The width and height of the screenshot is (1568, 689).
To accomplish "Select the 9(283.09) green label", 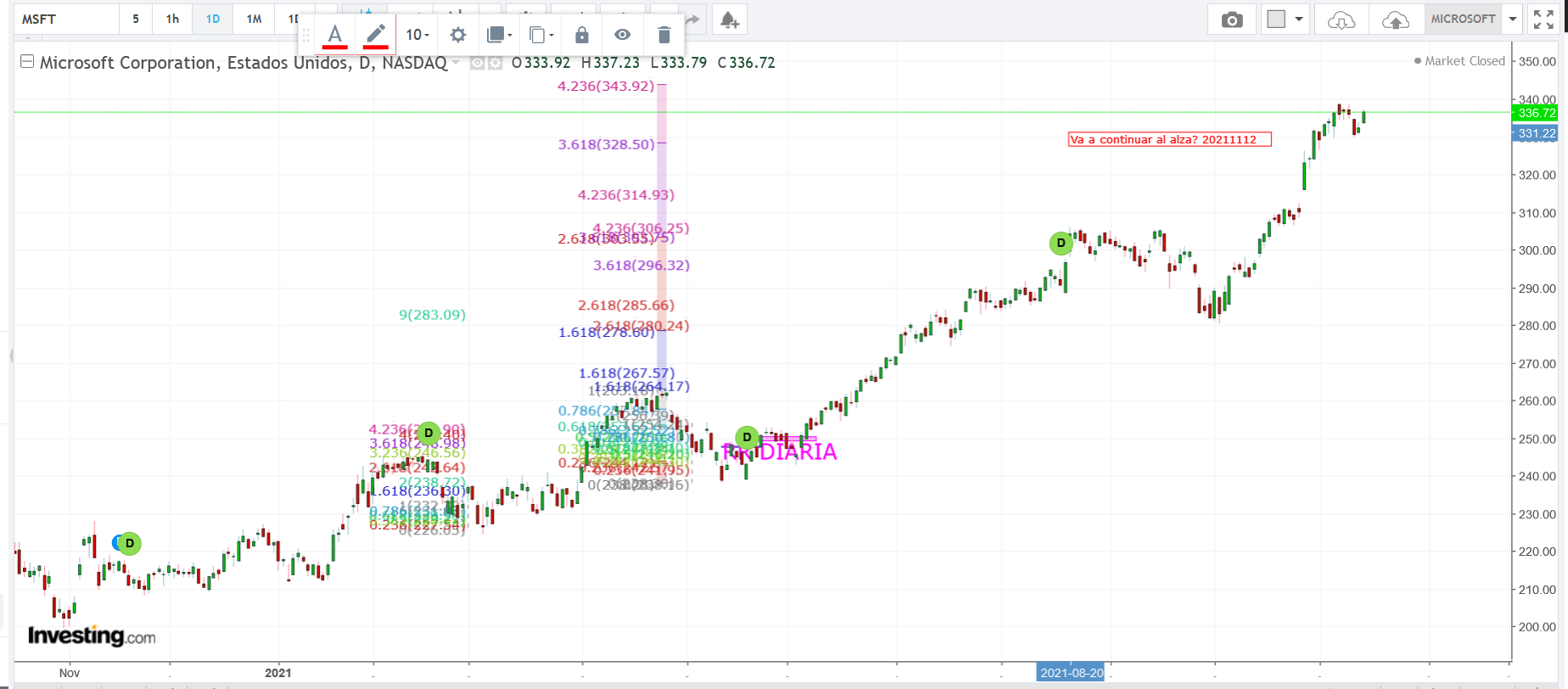I will (432, 315).
